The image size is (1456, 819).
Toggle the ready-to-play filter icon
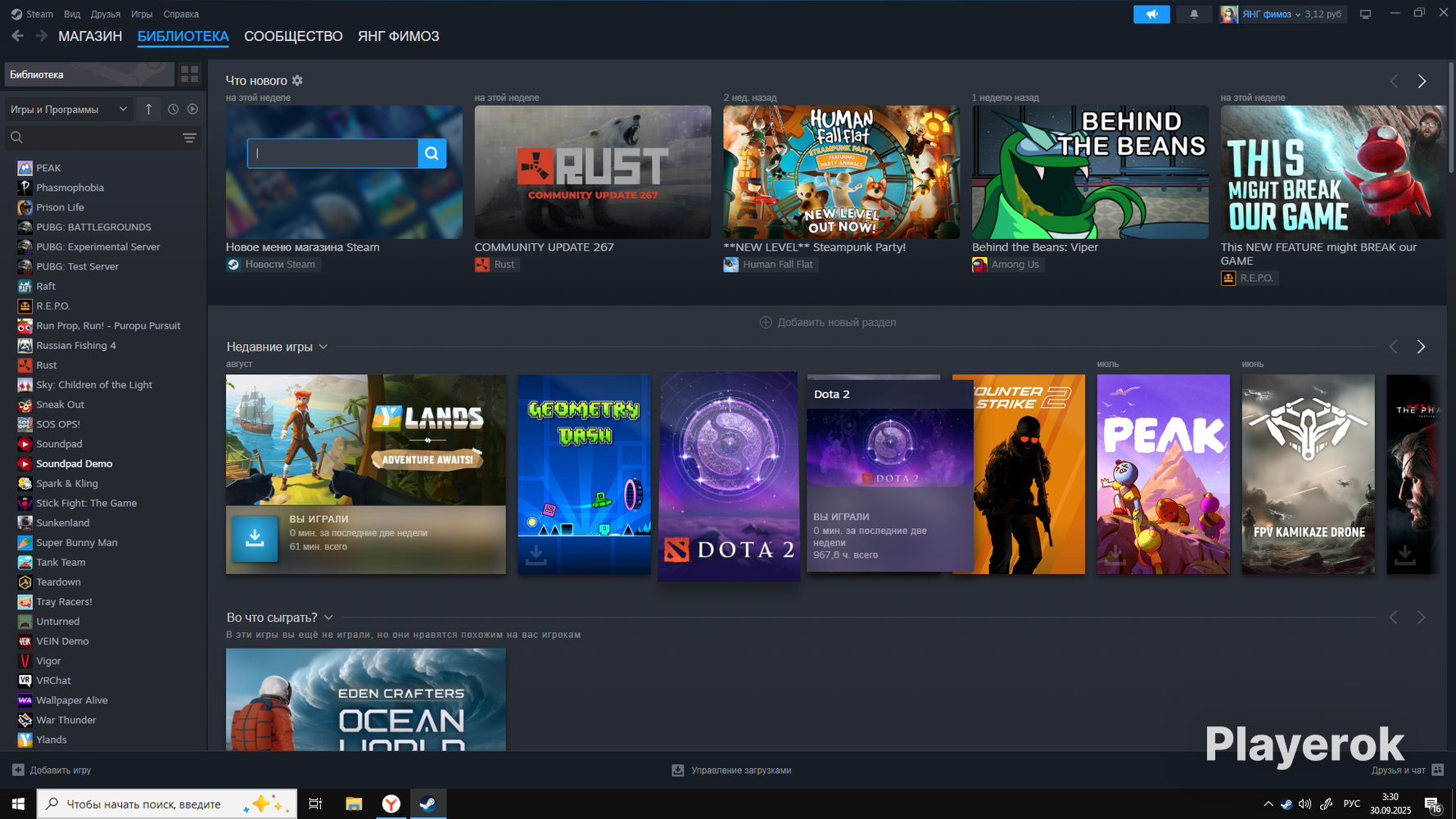tap(192, 109)
